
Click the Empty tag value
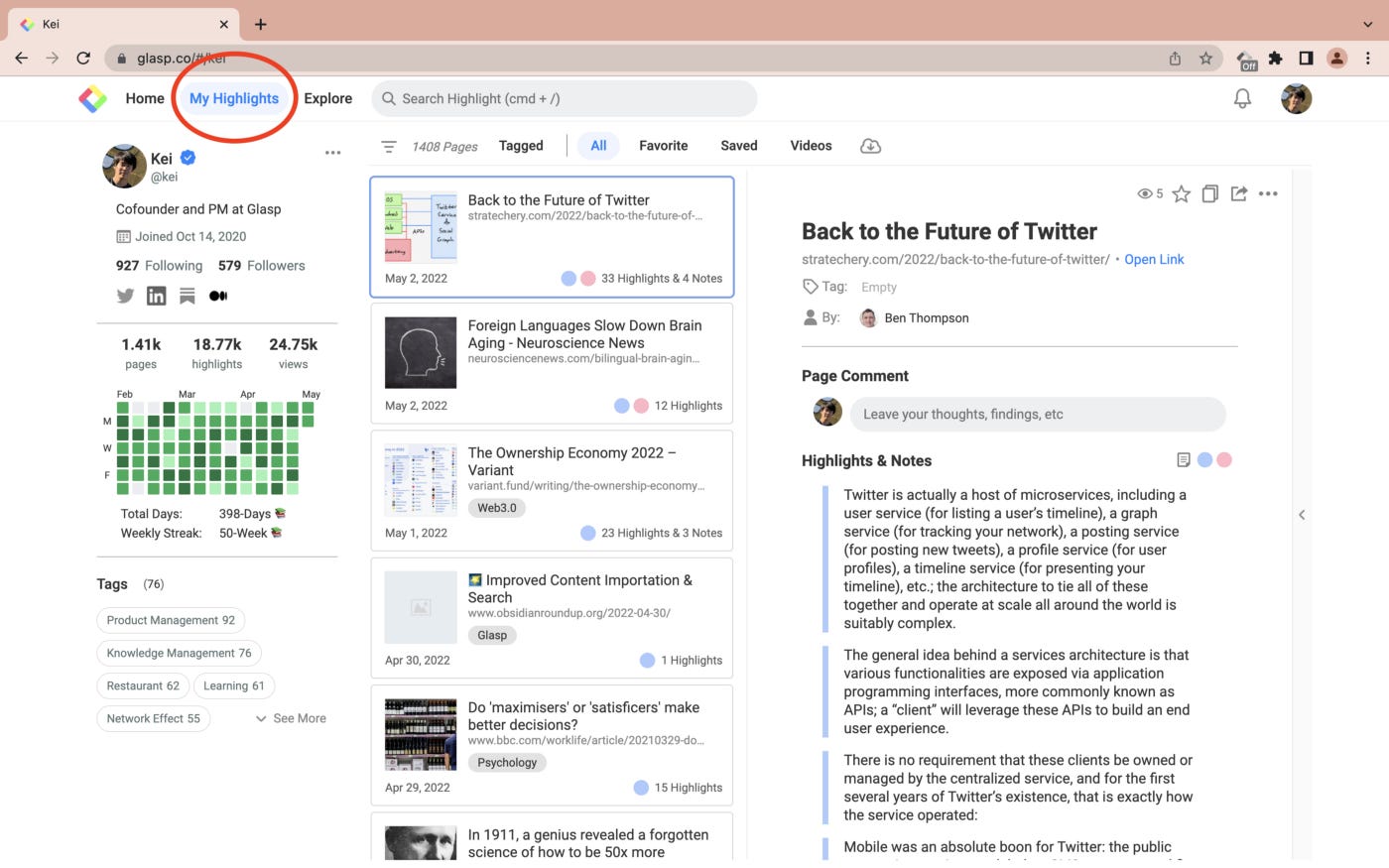pos(879,288)
